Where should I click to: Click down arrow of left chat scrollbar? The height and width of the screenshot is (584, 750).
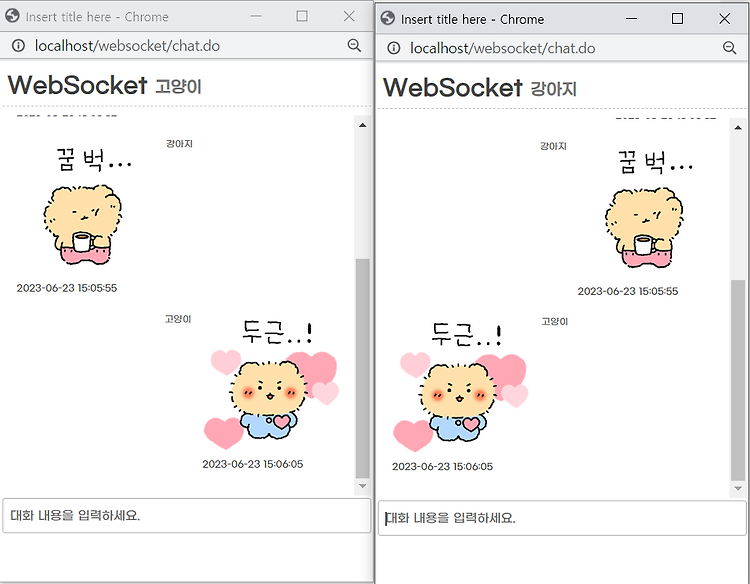pyautogui.click(x=363, y=486)
